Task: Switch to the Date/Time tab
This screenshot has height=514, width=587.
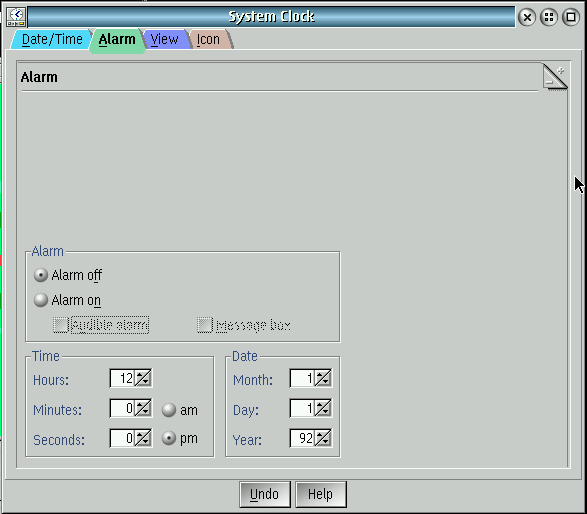Action: coord(52,39)
